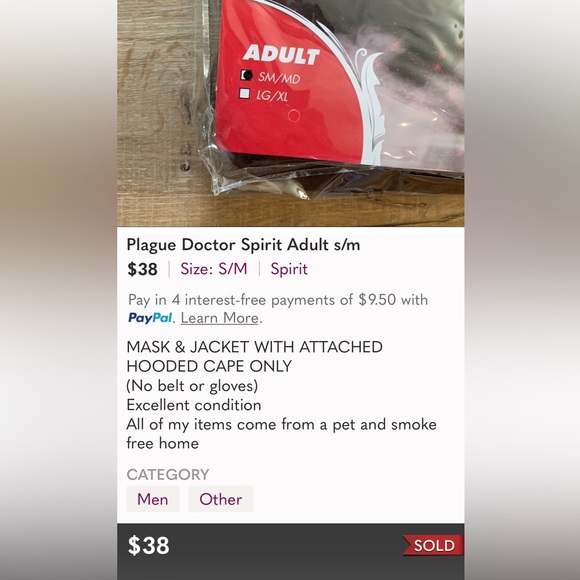This screenshot has width=580, height=580.
Task: Click the PayPal logo
Action: [150, 318]
